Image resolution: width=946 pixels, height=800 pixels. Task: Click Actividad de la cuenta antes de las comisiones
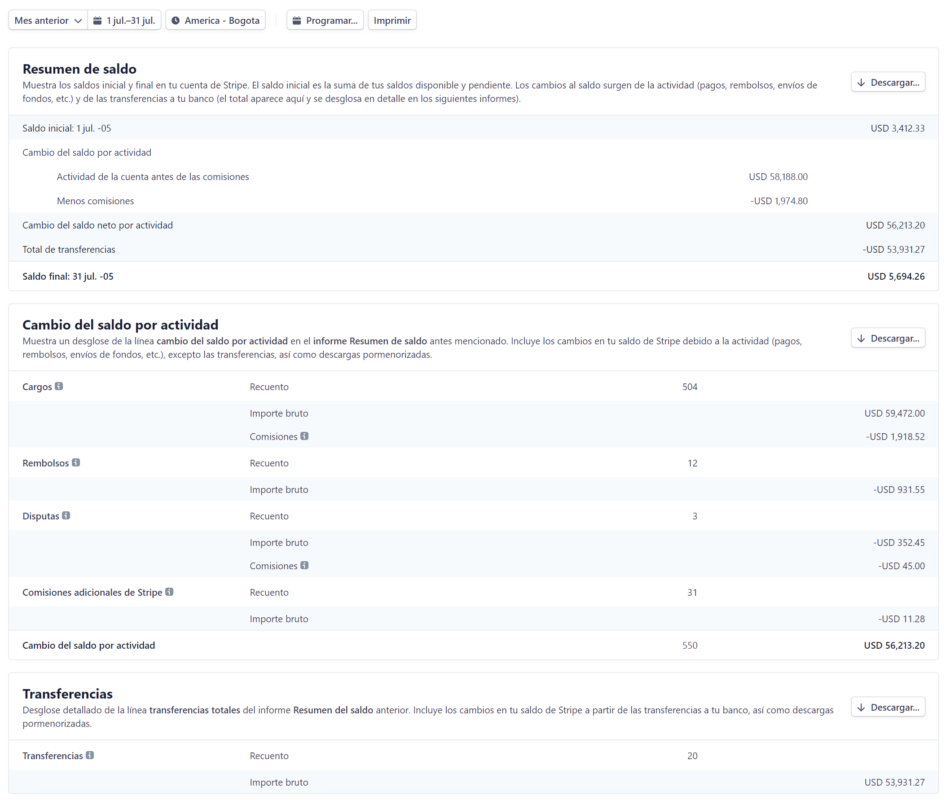(153, 177)
